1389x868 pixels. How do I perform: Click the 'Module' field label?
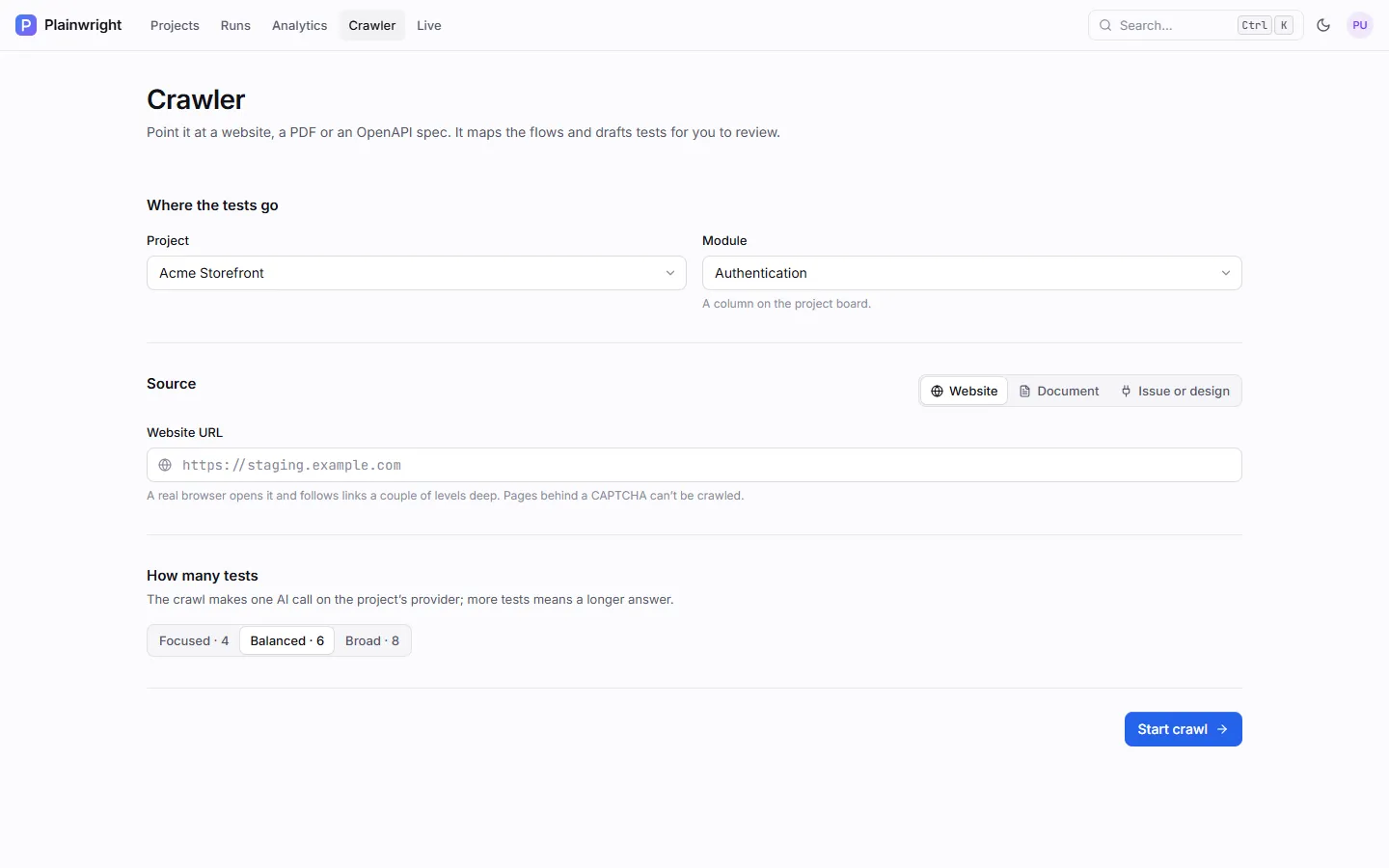pos(724,241)
